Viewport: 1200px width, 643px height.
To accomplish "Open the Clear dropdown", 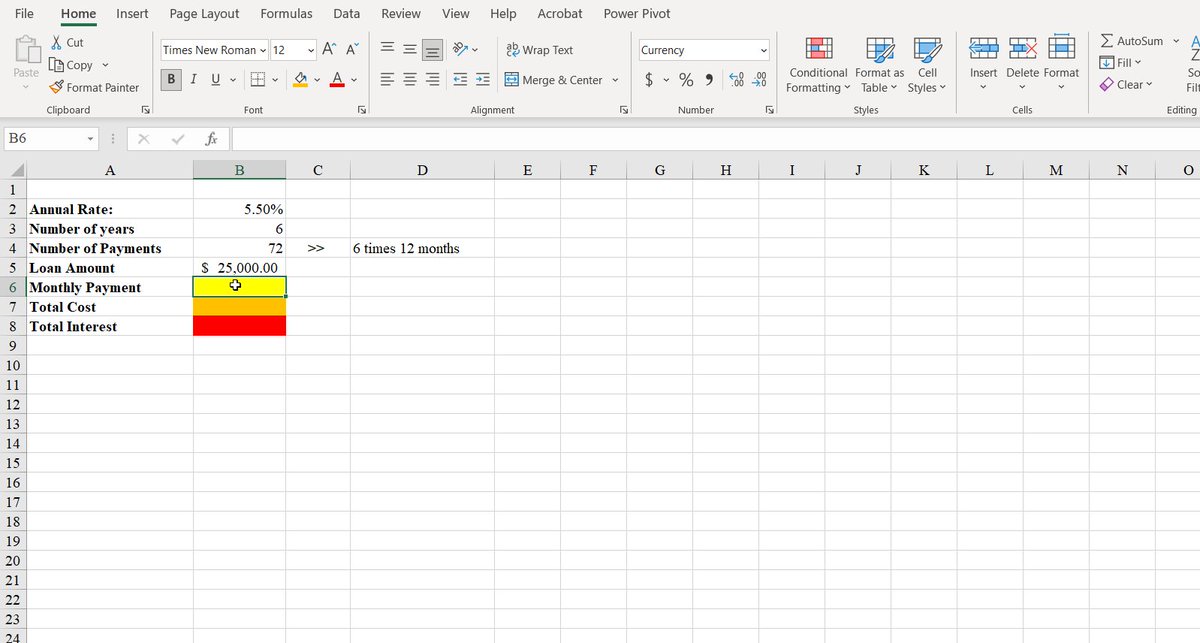I will pyautogui.click(x=1125, y=85).
